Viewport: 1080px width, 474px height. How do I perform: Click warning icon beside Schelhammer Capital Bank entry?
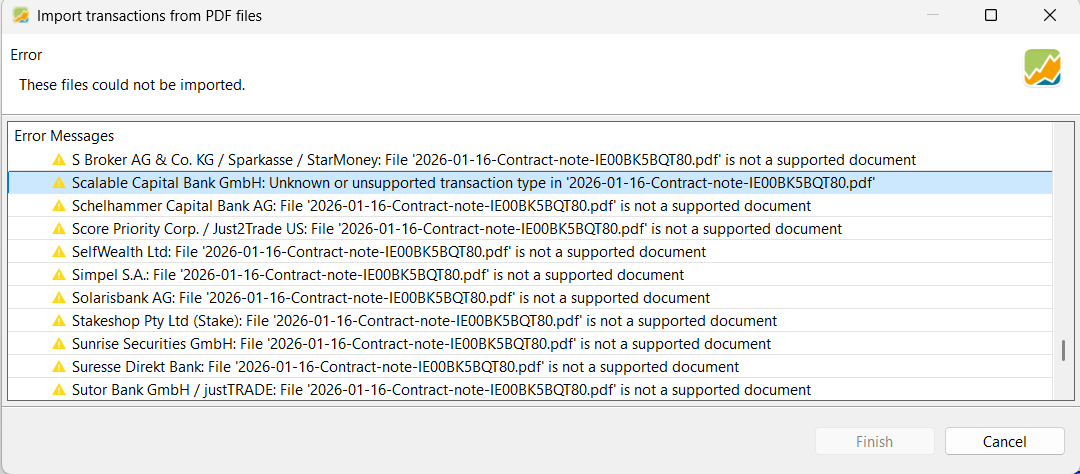(59, 206)
